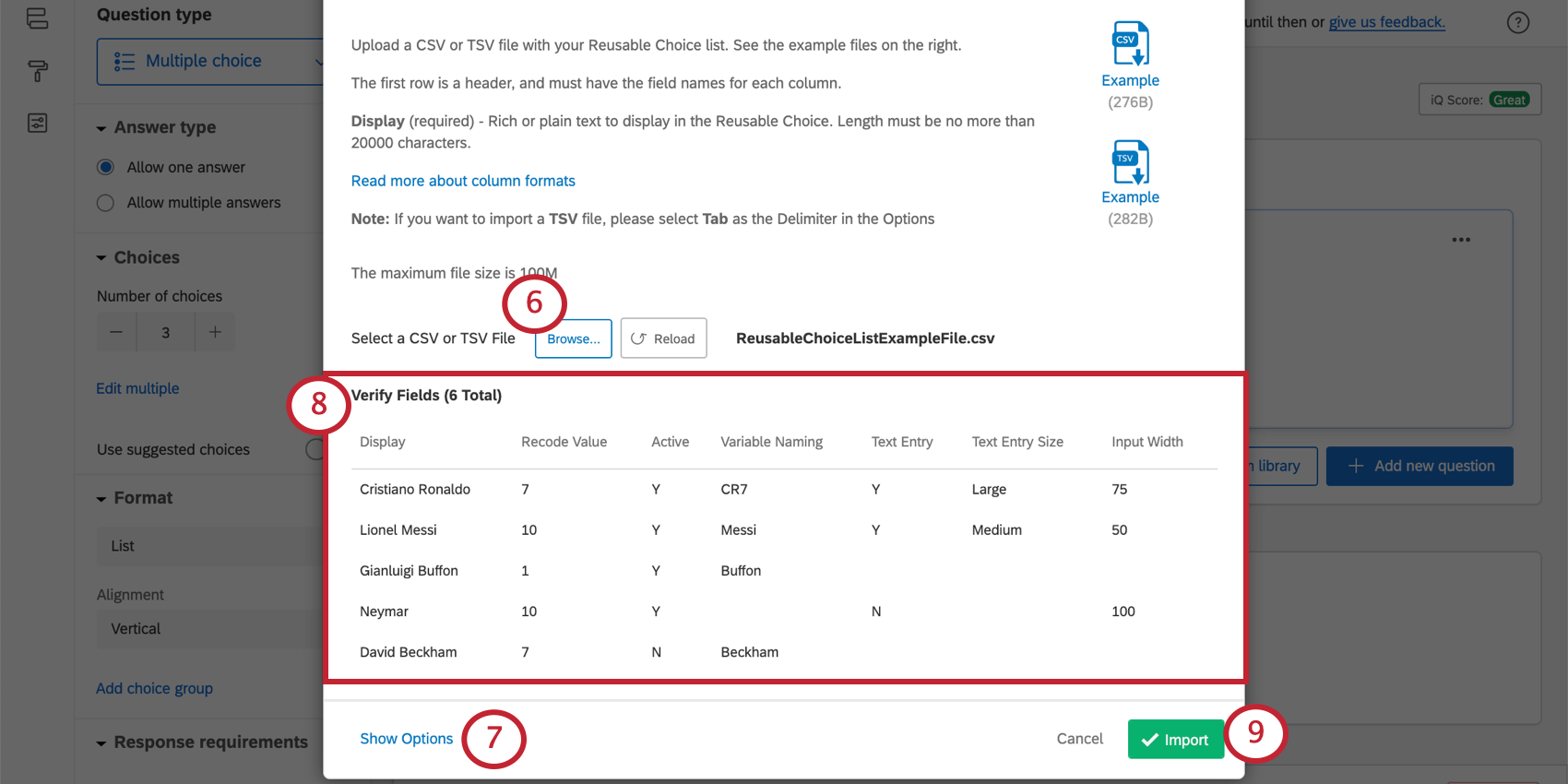This screenshot has width=1568, height=784.
Task: Select the Allow multiple answers option
Action: click(106, 203)
